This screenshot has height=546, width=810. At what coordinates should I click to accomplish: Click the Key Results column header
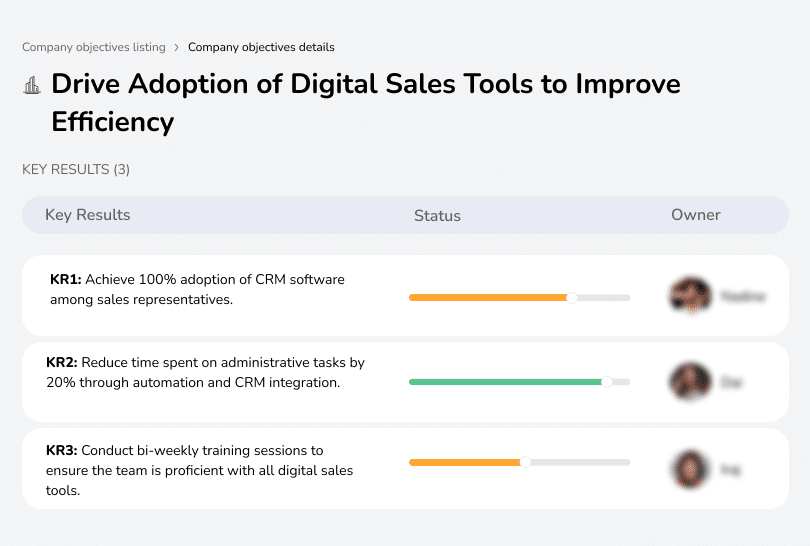[x=88, y=215]
